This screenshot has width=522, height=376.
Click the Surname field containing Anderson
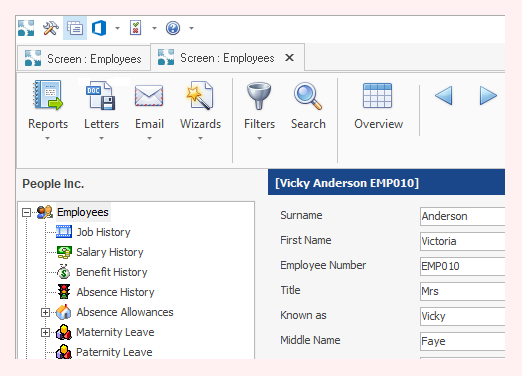[x=462, y=216]
